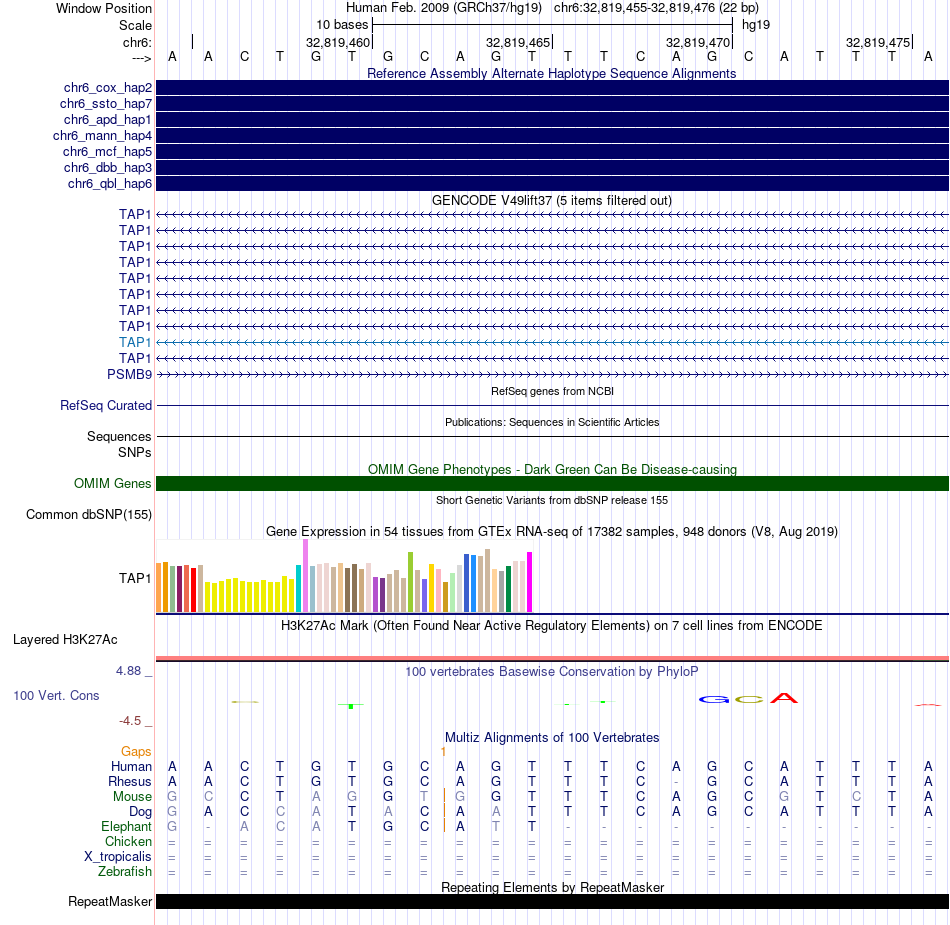The height and width of the screenshot is (925, 950).
Task: Open the Layered H3K27Ac track label
Action: click(x=65, y=640)
